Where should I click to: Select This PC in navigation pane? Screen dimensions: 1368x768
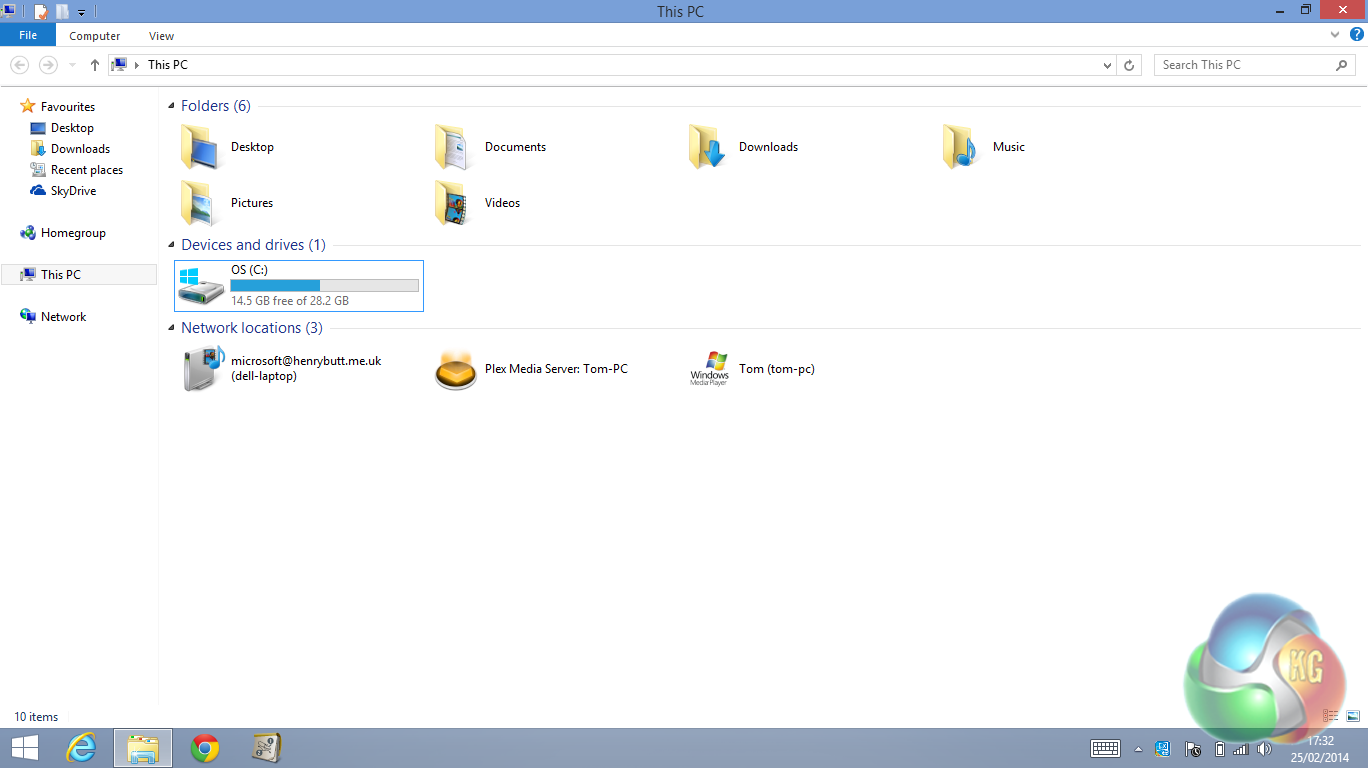click(79, 275)
